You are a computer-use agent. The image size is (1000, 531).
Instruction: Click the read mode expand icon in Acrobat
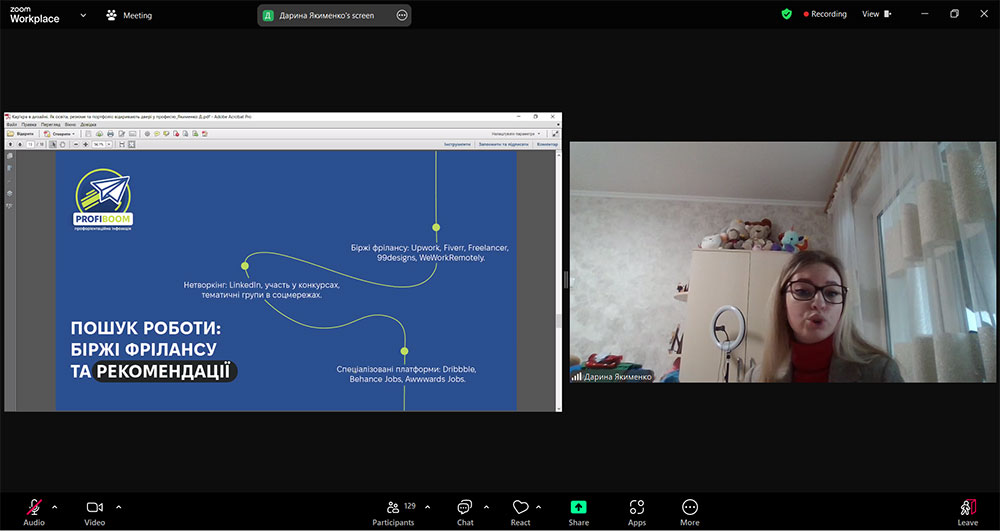(555, 134)
